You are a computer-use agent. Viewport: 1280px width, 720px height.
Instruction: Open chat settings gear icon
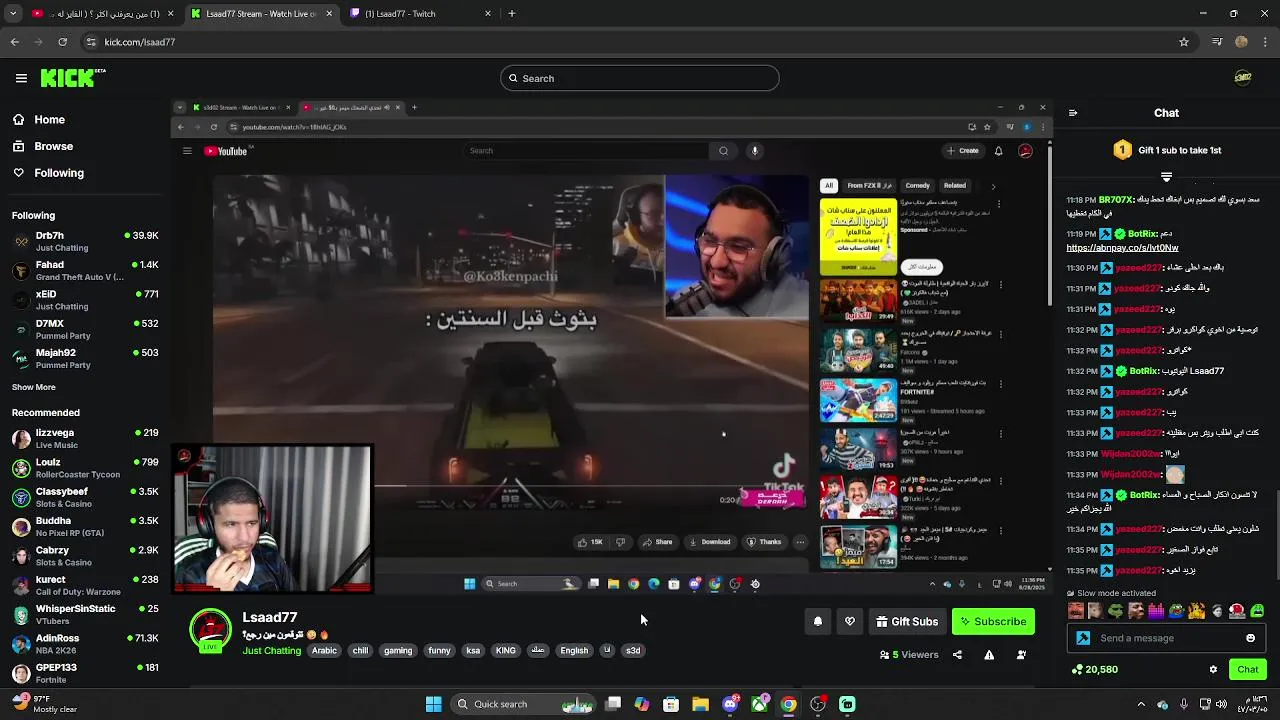tap(1213, 669)
